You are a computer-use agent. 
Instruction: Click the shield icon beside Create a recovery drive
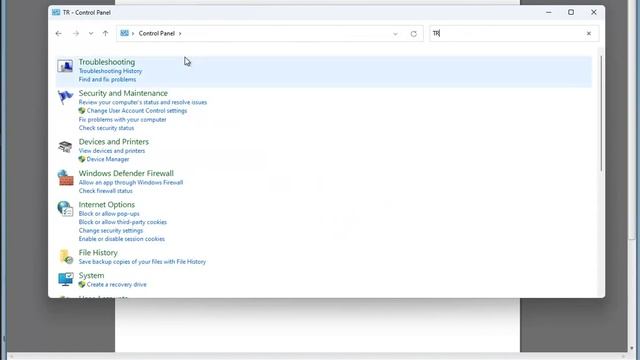pyautogui.click(x=82, y=284)
